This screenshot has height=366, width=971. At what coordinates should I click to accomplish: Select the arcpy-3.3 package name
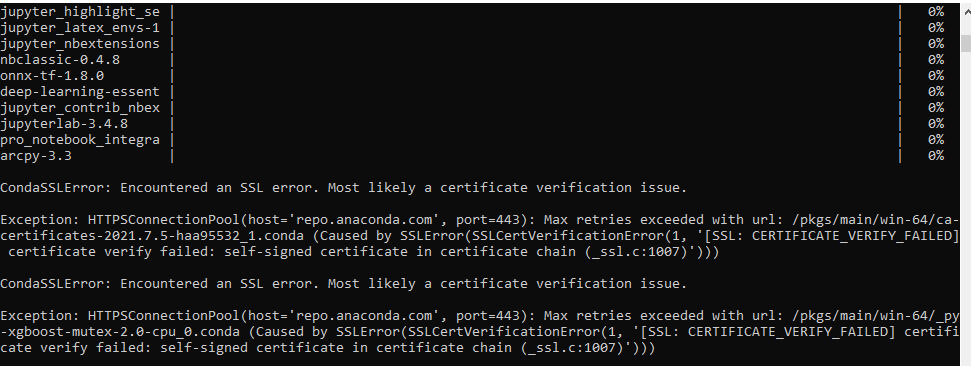point(36,156)
